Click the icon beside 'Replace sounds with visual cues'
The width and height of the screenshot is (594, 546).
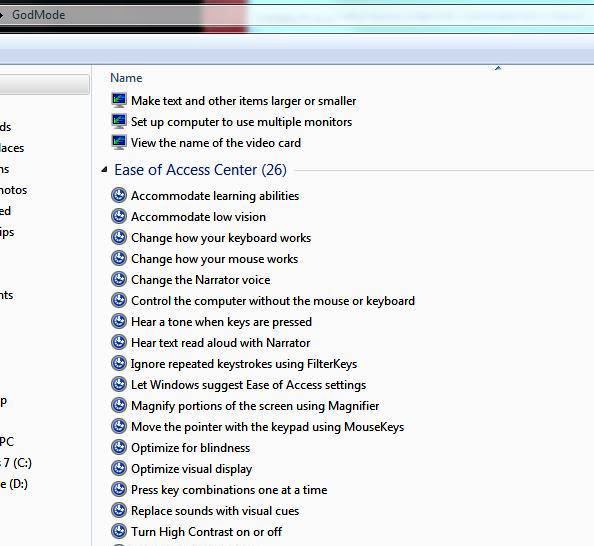point(119,510)
